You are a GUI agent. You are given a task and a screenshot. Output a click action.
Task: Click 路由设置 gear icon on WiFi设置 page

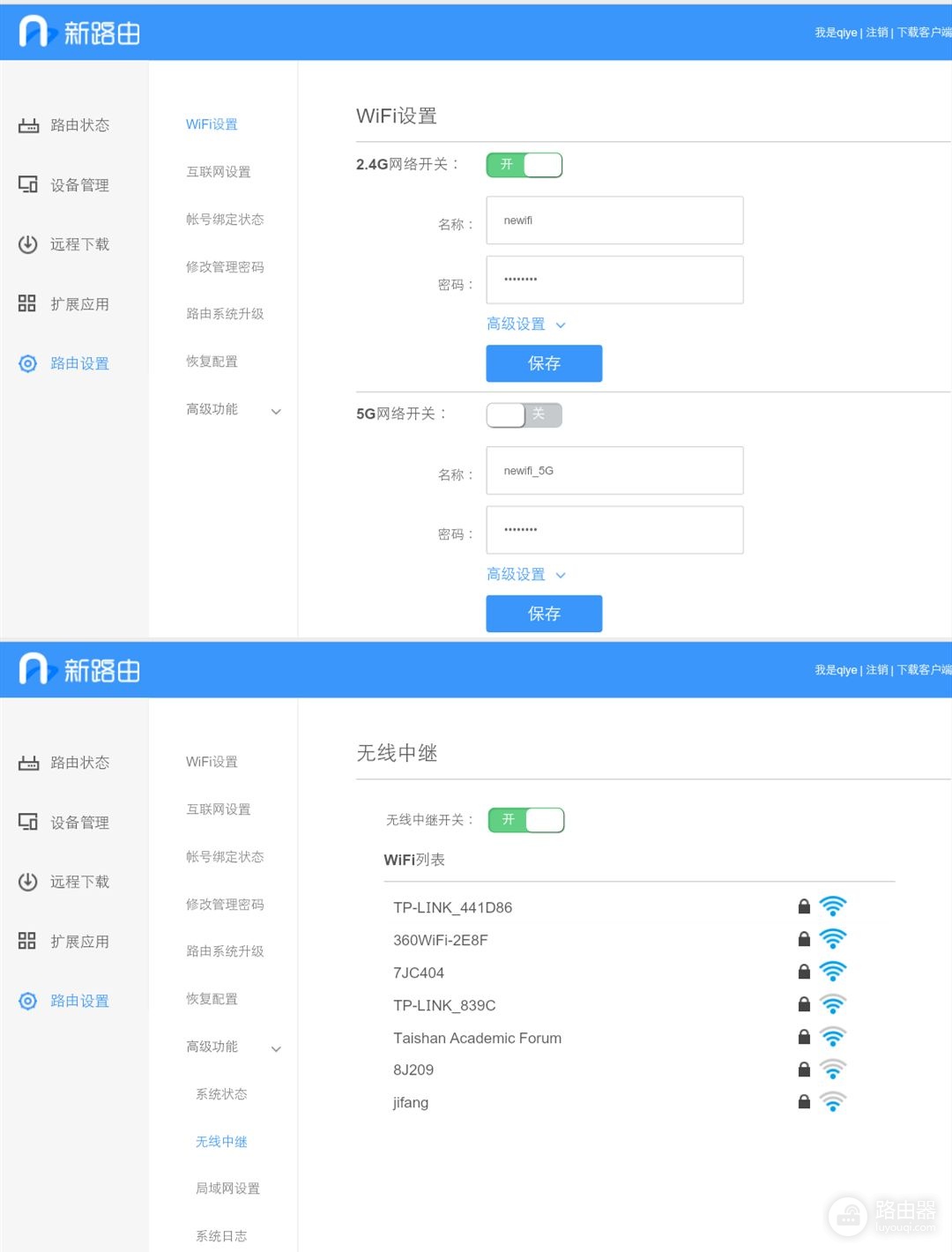pos(28,363)
